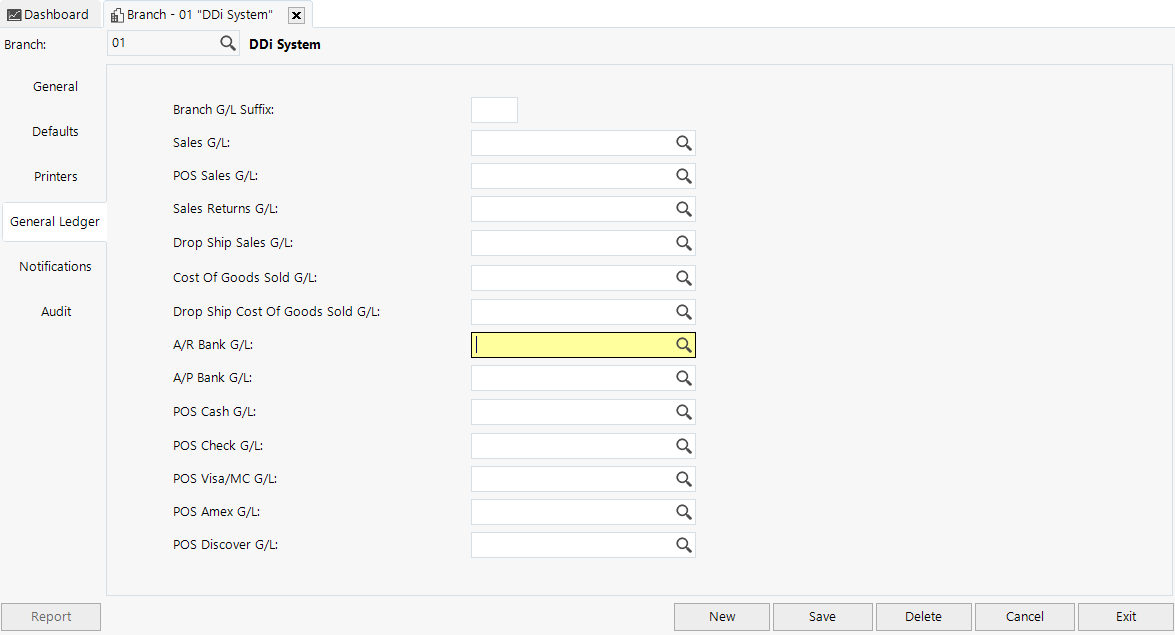Open Drop Ship Cost Of Goods Sold lookup
Image resolution: width=1175 pixels, height=635 pixels.
pyautogui.click(x=683, y=311)
